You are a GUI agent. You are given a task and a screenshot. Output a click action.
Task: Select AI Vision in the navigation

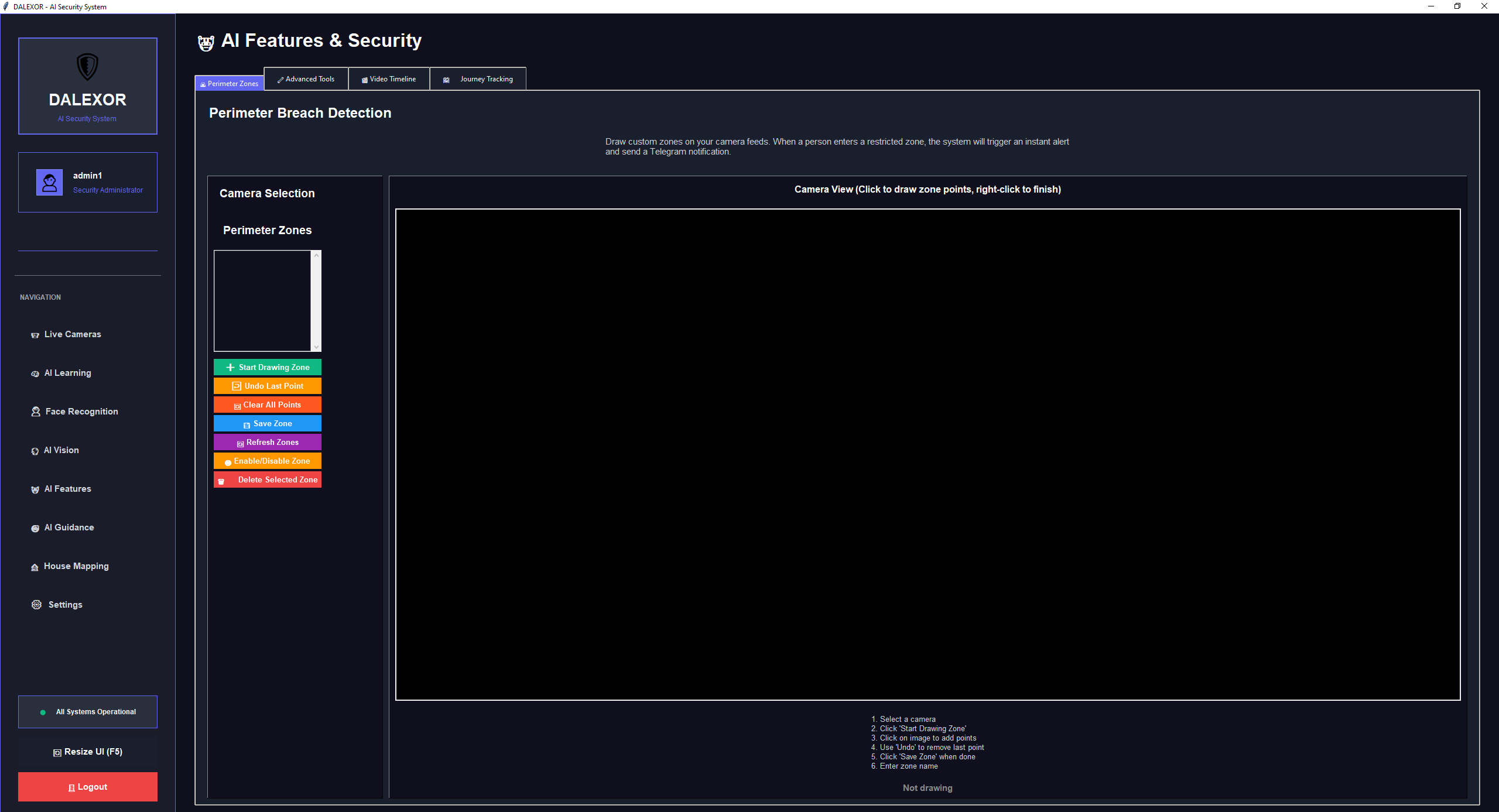(x=61, y=450)
